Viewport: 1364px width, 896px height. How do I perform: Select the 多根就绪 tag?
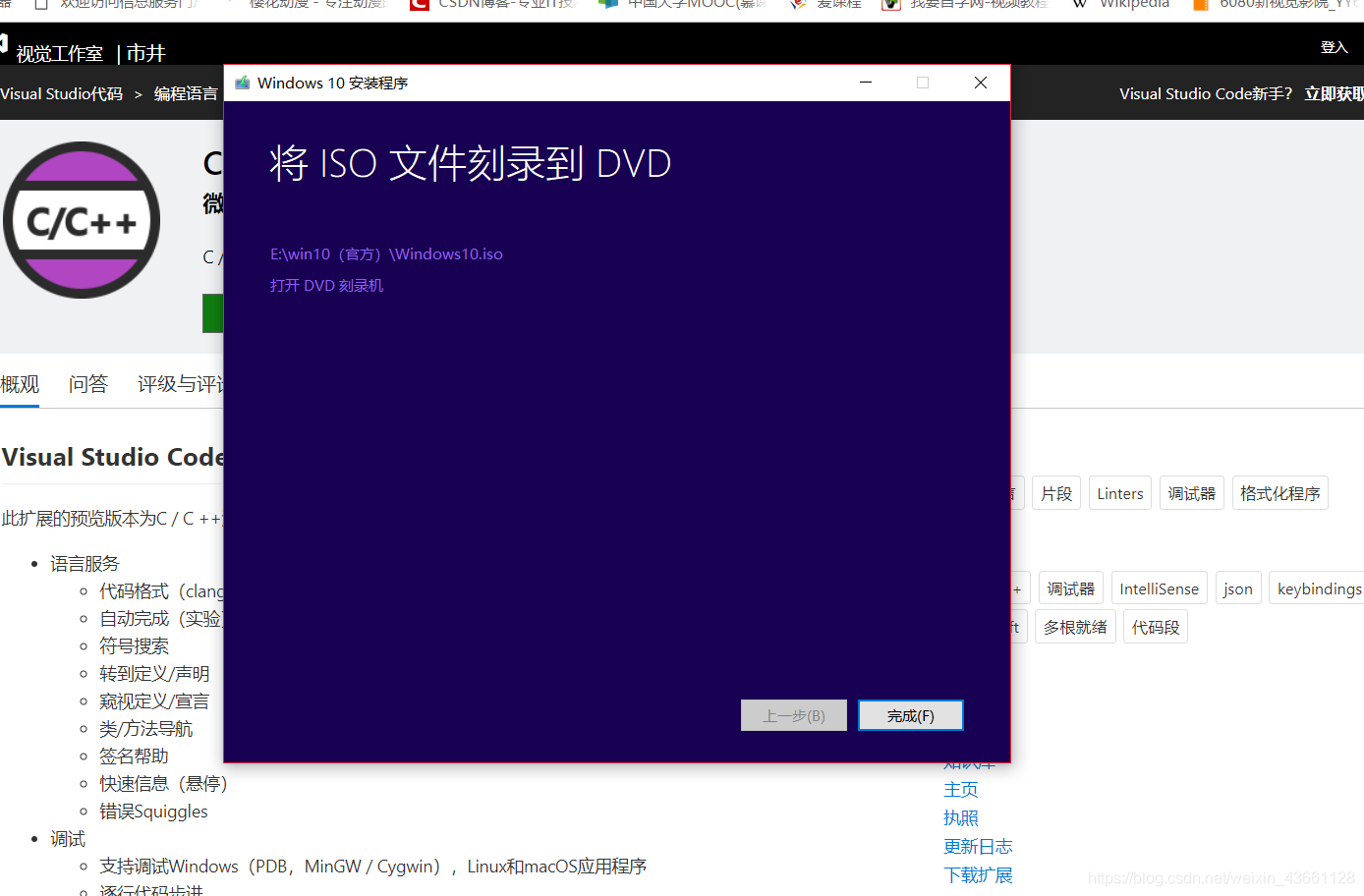coord(1075,627)
